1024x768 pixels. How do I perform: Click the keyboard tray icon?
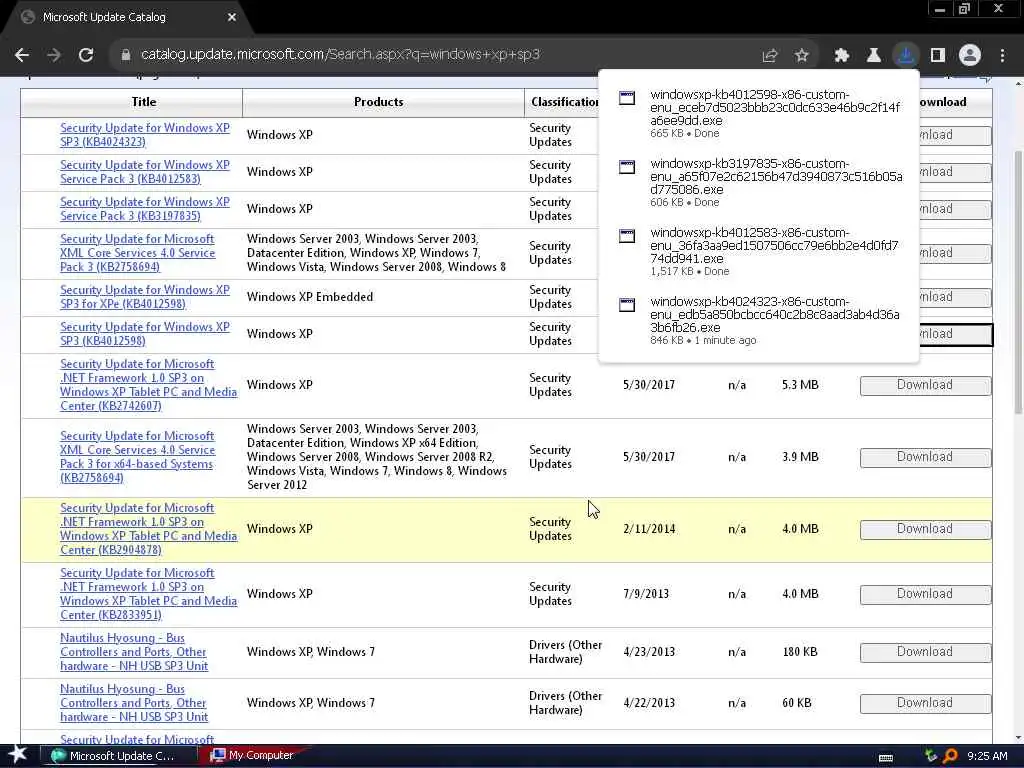point(886,758)
